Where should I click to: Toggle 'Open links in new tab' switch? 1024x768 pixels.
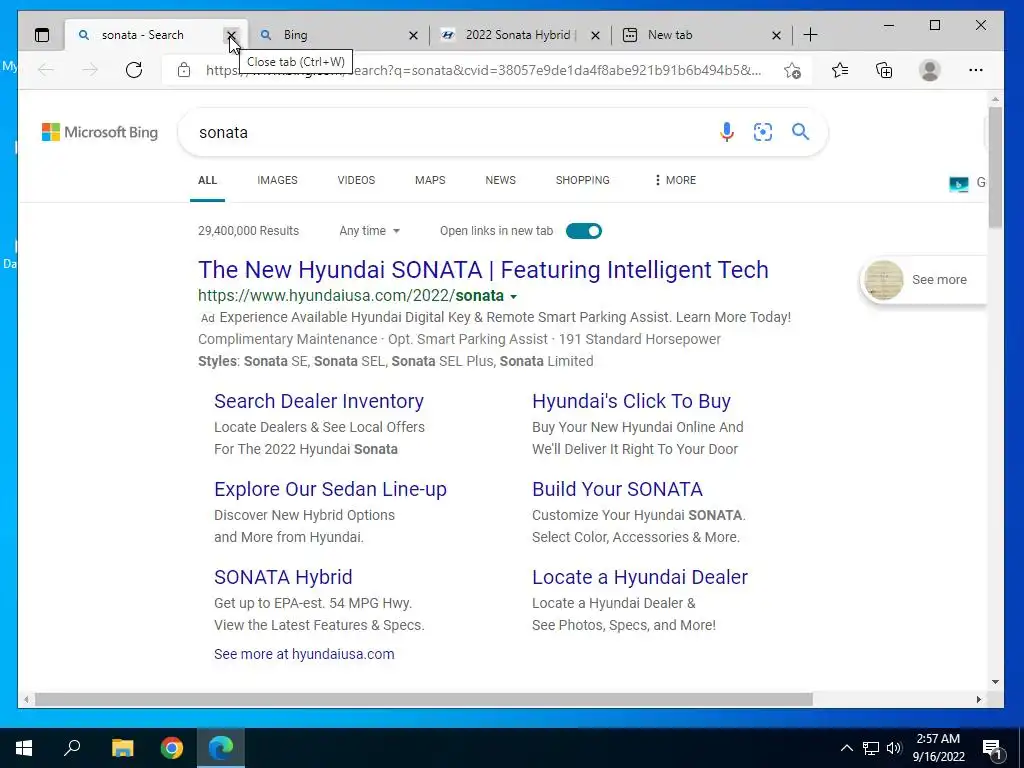coord(584,231)
